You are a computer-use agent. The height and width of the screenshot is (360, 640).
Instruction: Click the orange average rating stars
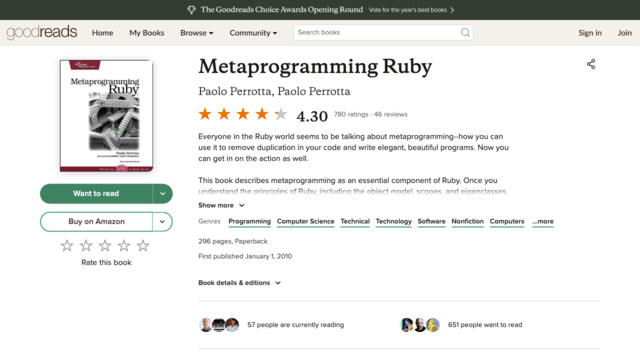point(243,114)
